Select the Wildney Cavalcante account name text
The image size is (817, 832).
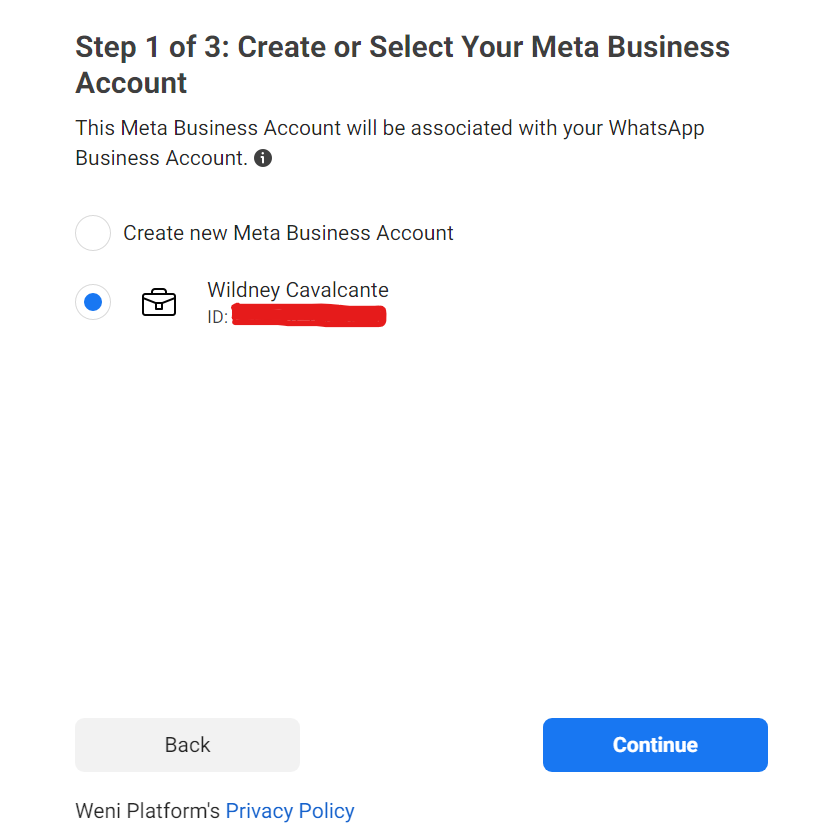coord(297,290)
